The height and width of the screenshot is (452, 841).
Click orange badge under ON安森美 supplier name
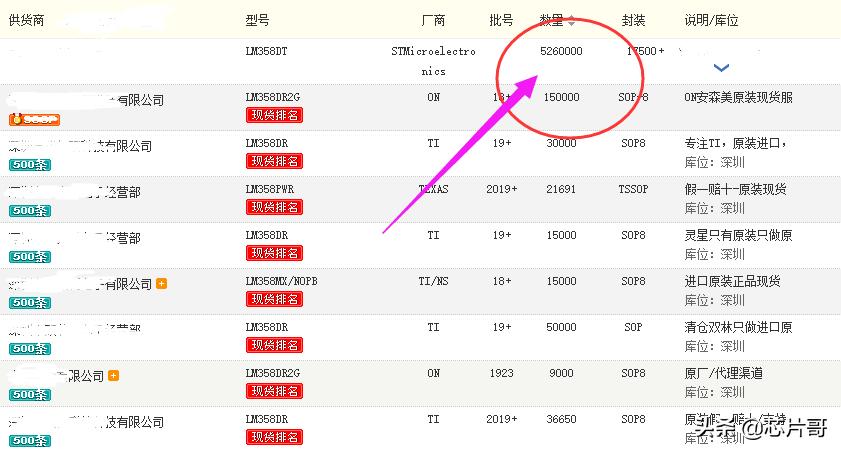click(x=34, y=119)
